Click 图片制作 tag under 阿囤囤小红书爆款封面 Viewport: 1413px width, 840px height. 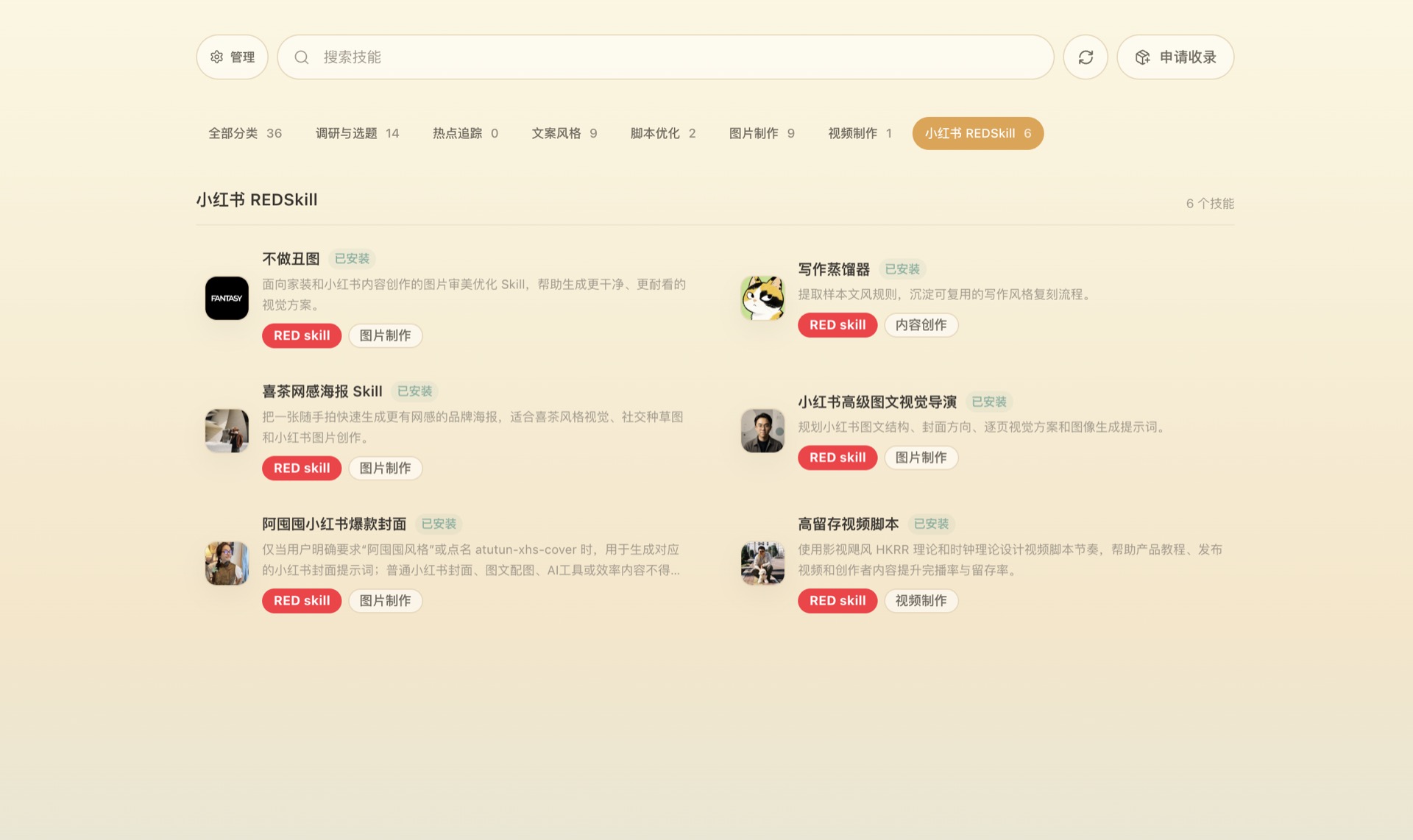(x=386, y=601)
